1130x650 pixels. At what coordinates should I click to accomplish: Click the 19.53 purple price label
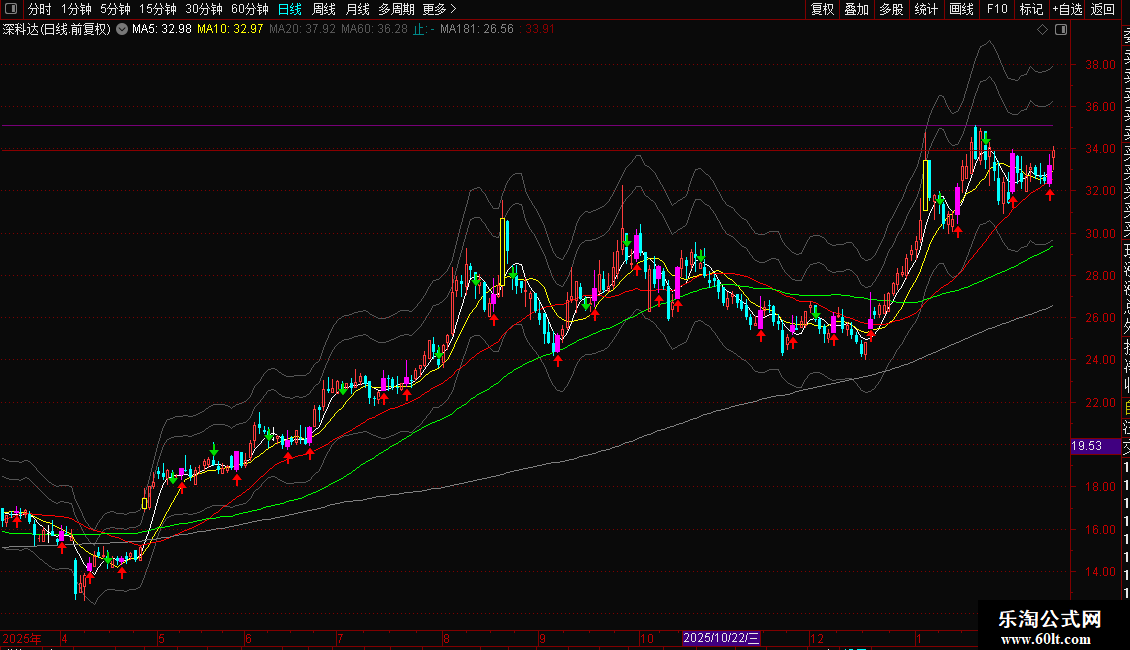(1086, 446)
